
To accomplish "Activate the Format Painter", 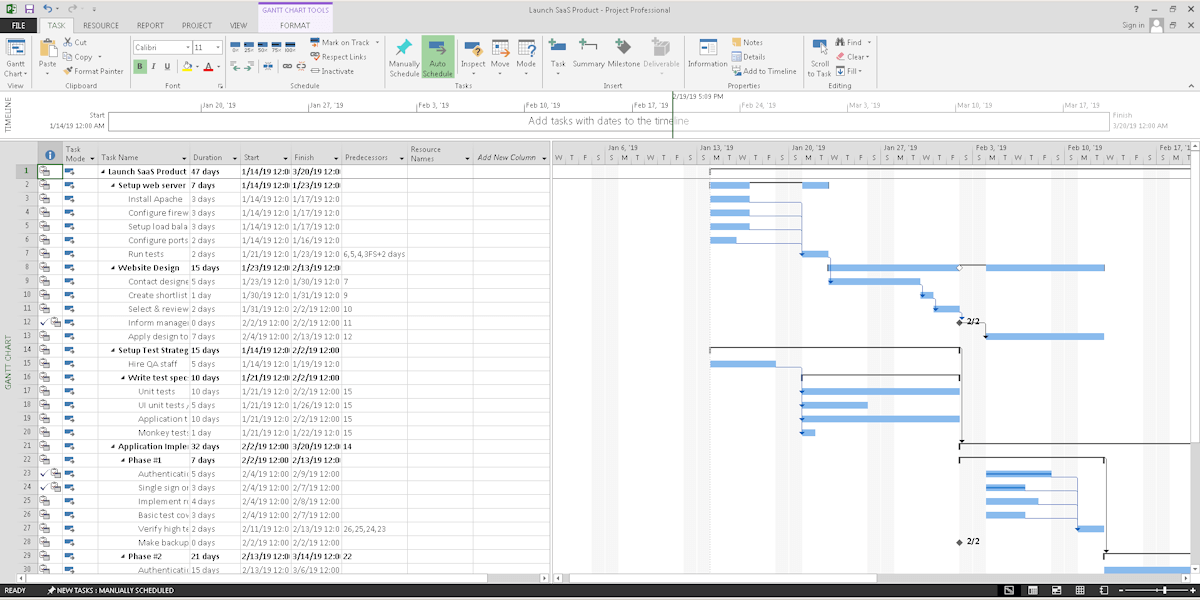I will point(93,71).
